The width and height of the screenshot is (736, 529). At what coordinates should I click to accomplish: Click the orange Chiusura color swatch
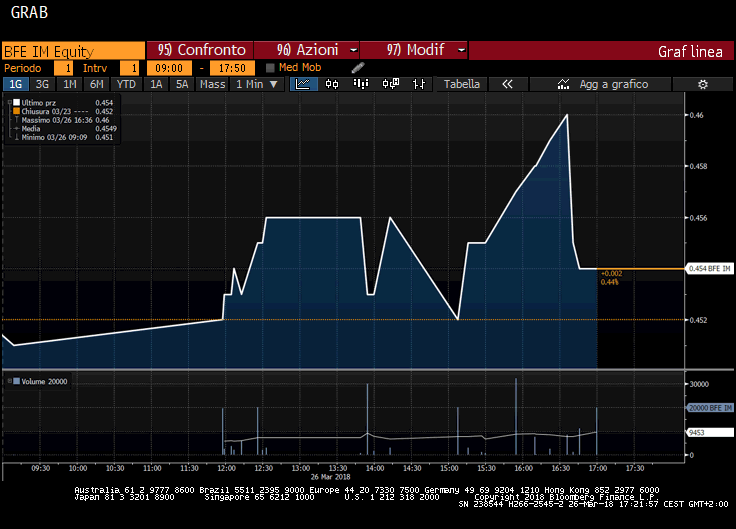15,111
